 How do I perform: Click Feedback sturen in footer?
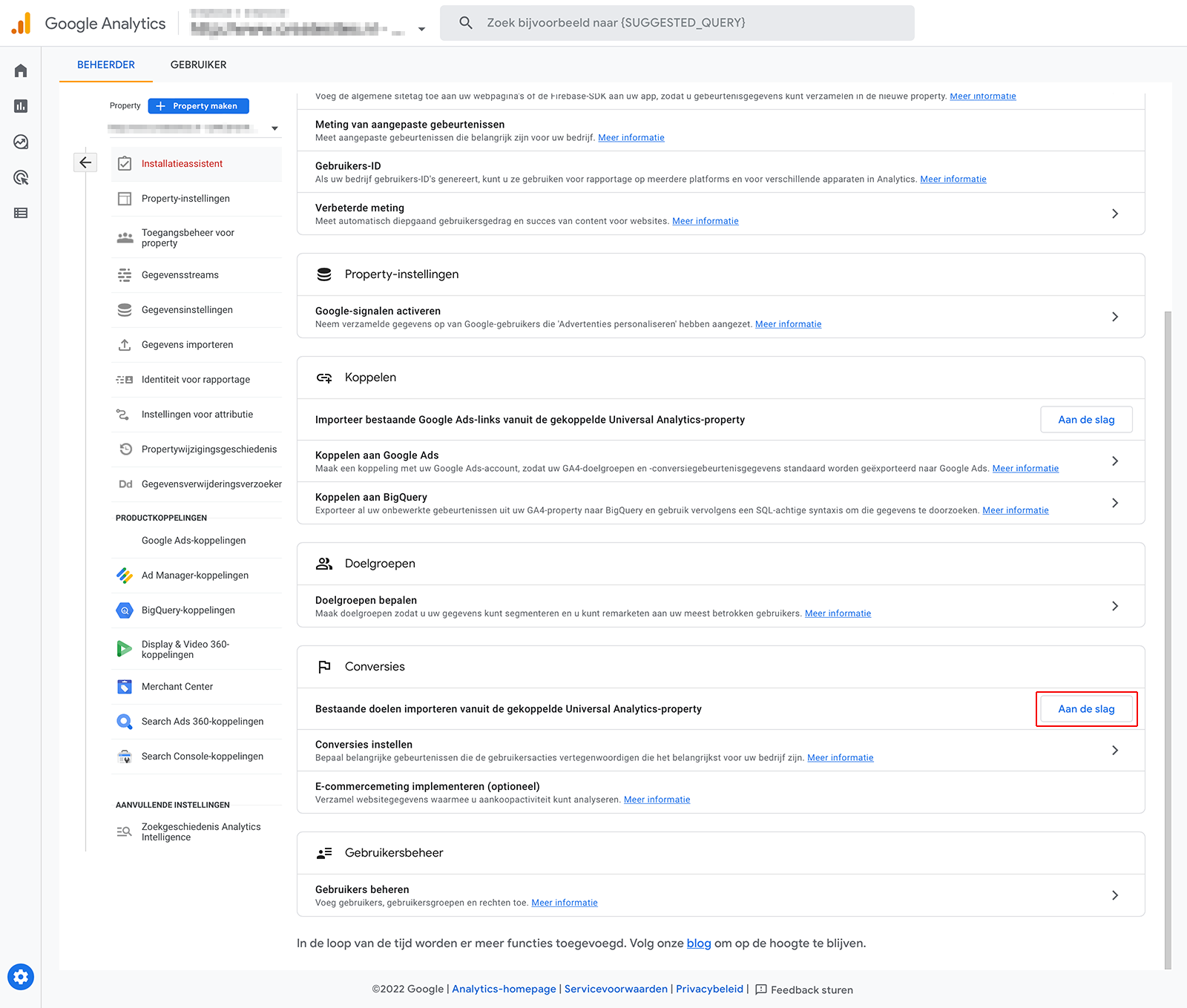[x=804, y=989]
